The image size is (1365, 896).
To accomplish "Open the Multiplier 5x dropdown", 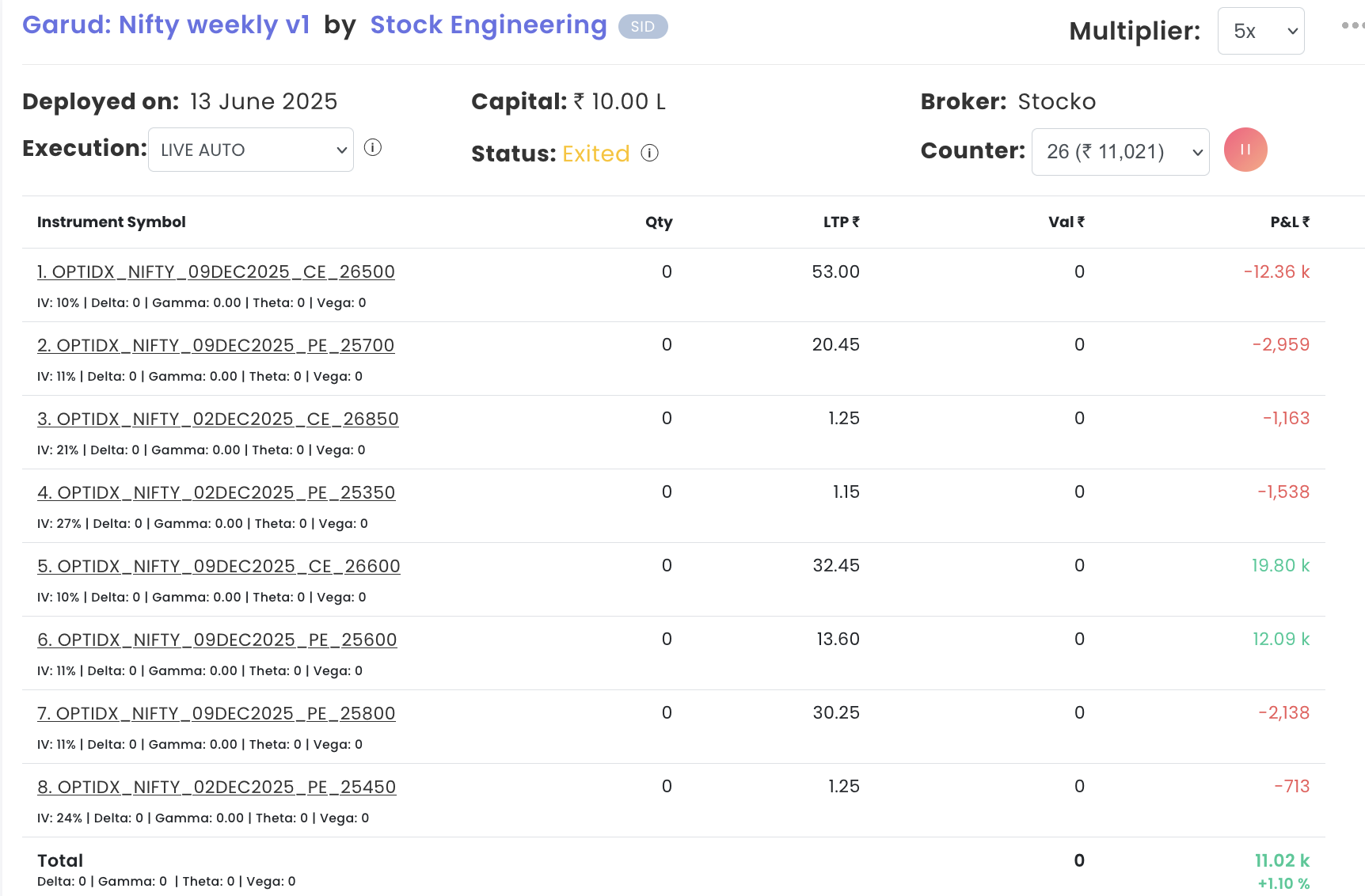I will click(x=1260, y=32).
